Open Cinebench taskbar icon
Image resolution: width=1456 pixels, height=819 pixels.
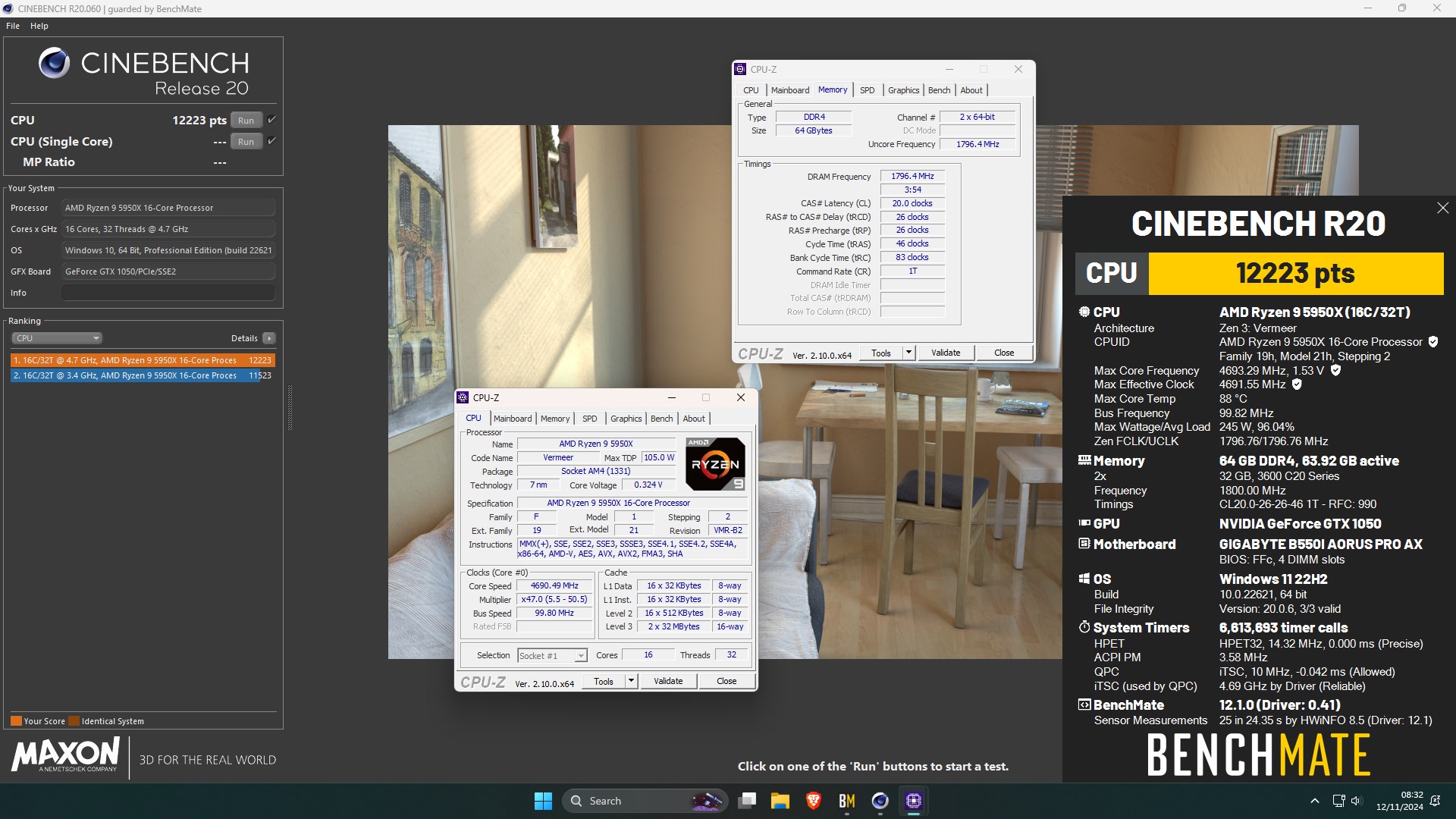(880, 801)
